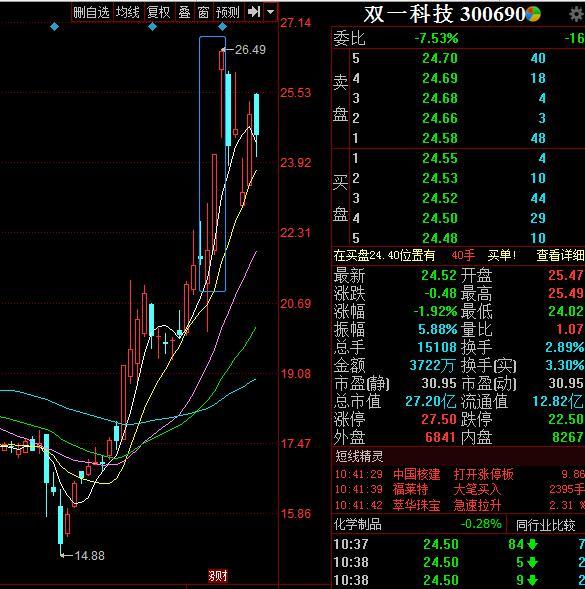
Task: Open the 预测 forecast tool
Action: (x=228, y=12)
